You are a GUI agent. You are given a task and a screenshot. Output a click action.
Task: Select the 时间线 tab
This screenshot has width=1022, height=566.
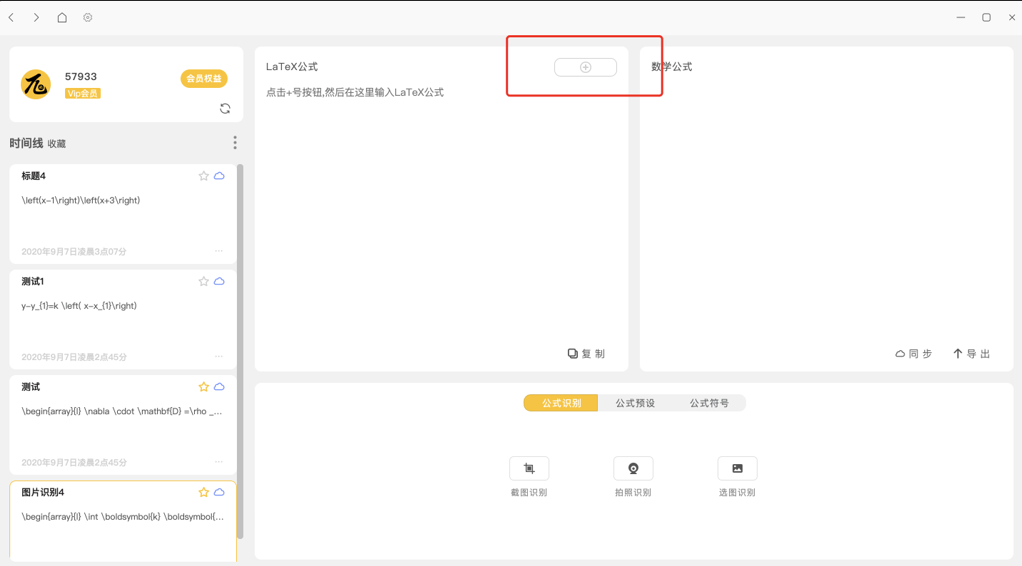[26, 143]
